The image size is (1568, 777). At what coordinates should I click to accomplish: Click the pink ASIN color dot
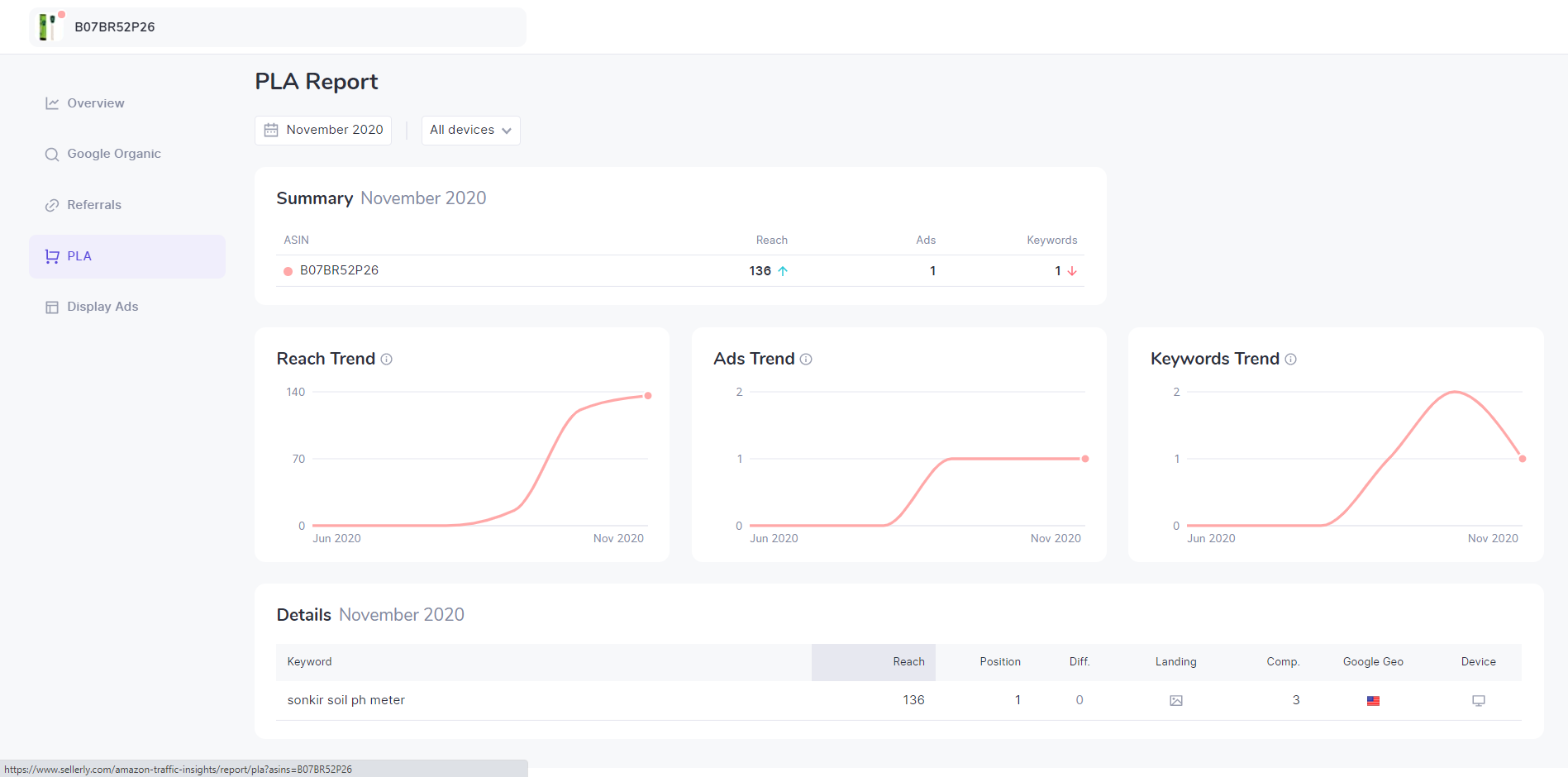click(x=288, y=271)
